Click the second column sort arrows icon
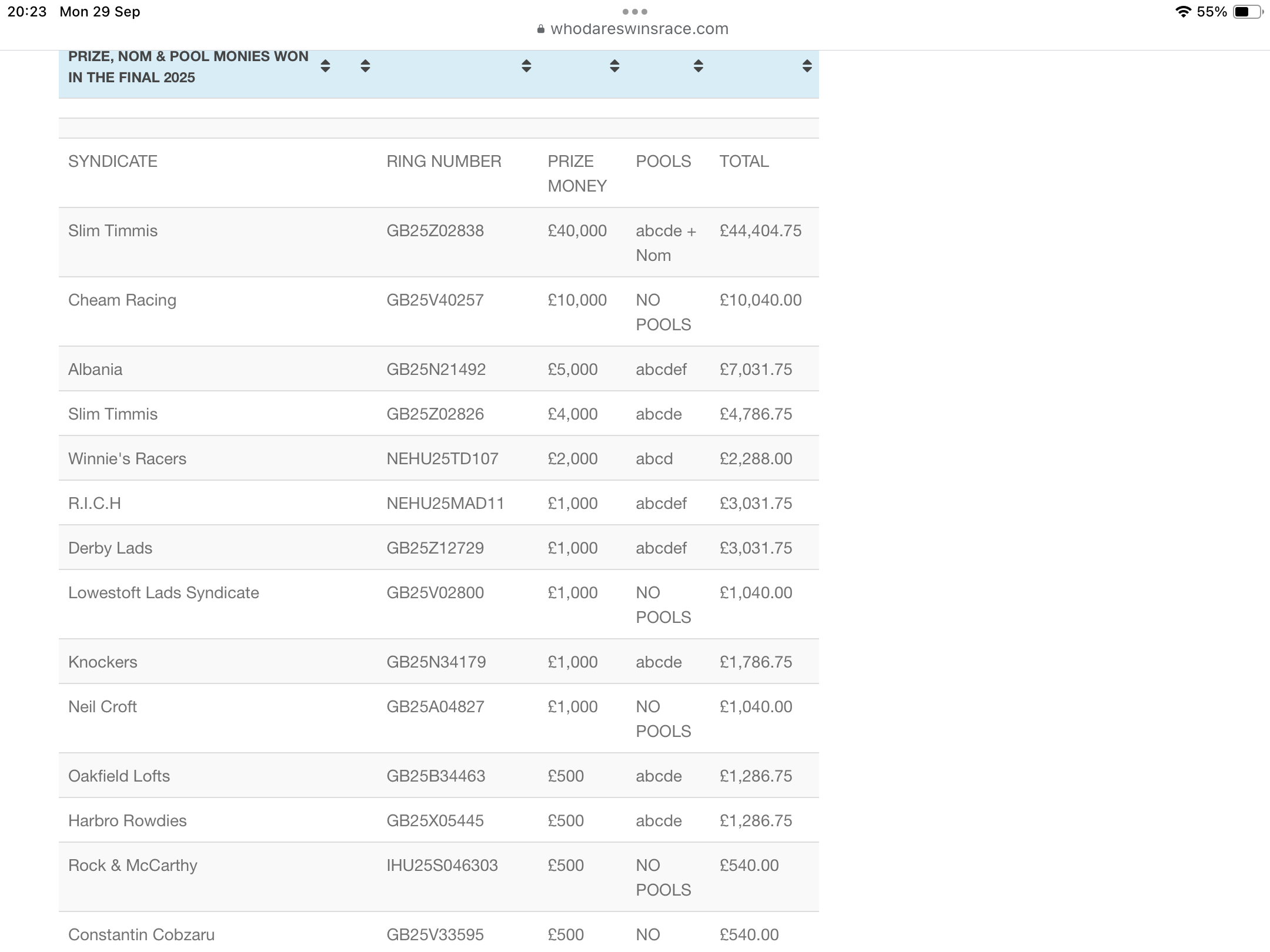1270x952 pixels. click(x=365, y=66)
